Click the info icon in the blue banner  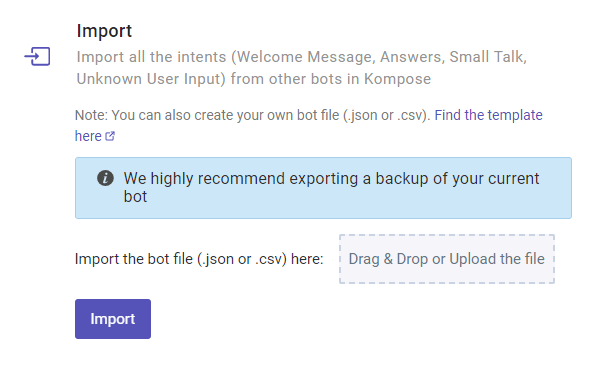tap(105, 178)
